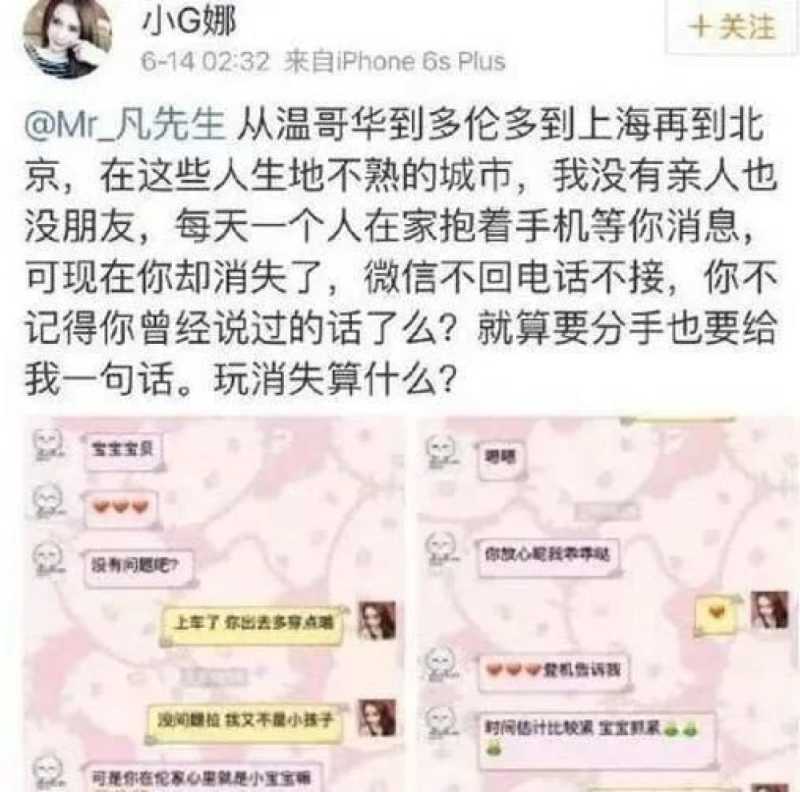Screen dimensions: 800x792
Task: Click the 6-14 02:32 post timestamp
Action: 205,62
